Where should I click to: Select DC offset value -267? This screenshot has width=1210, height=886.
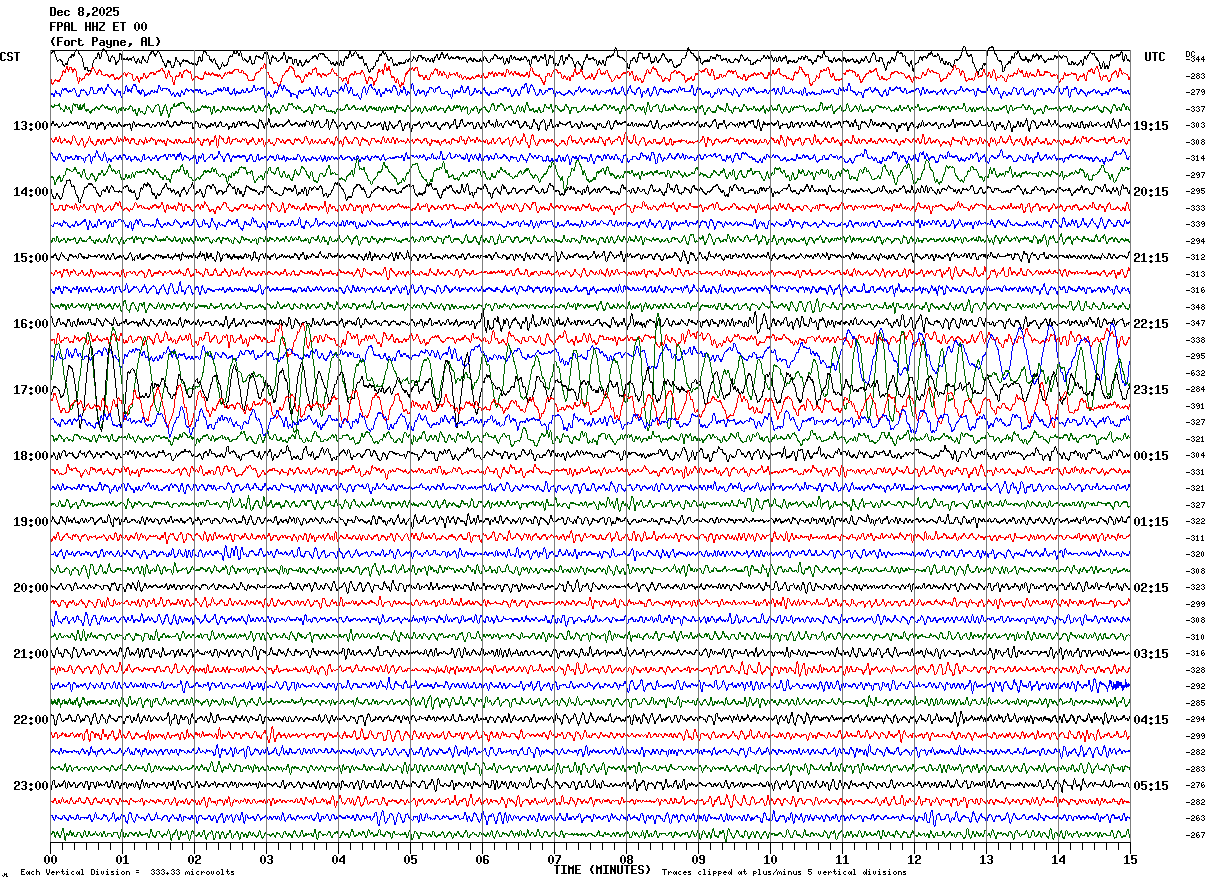pos(1195,835)
